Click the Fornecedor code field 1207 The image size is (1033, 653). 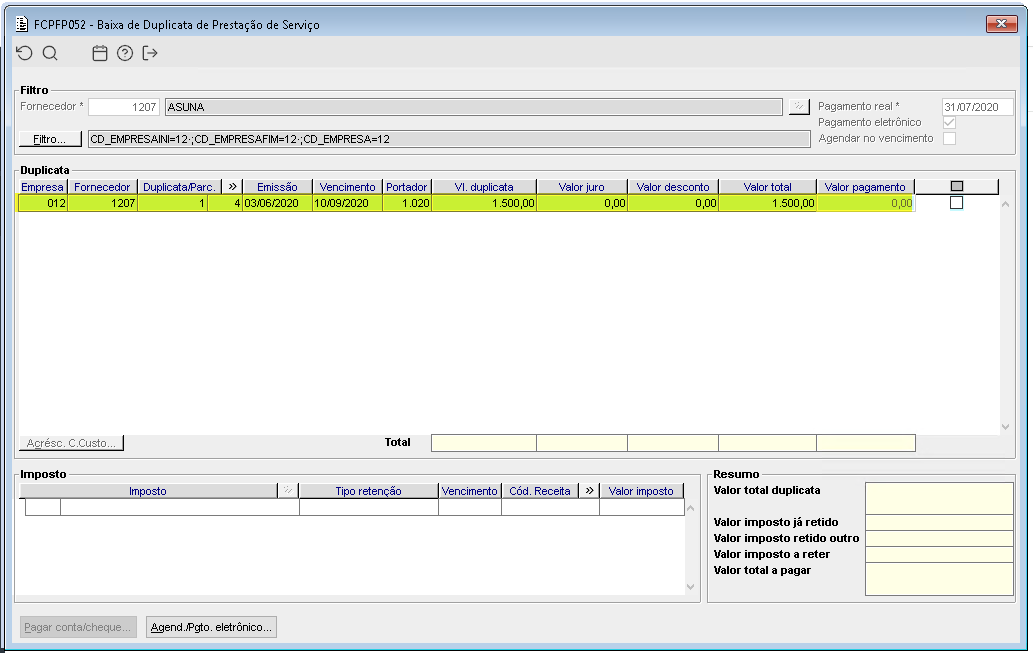(124, 107)
